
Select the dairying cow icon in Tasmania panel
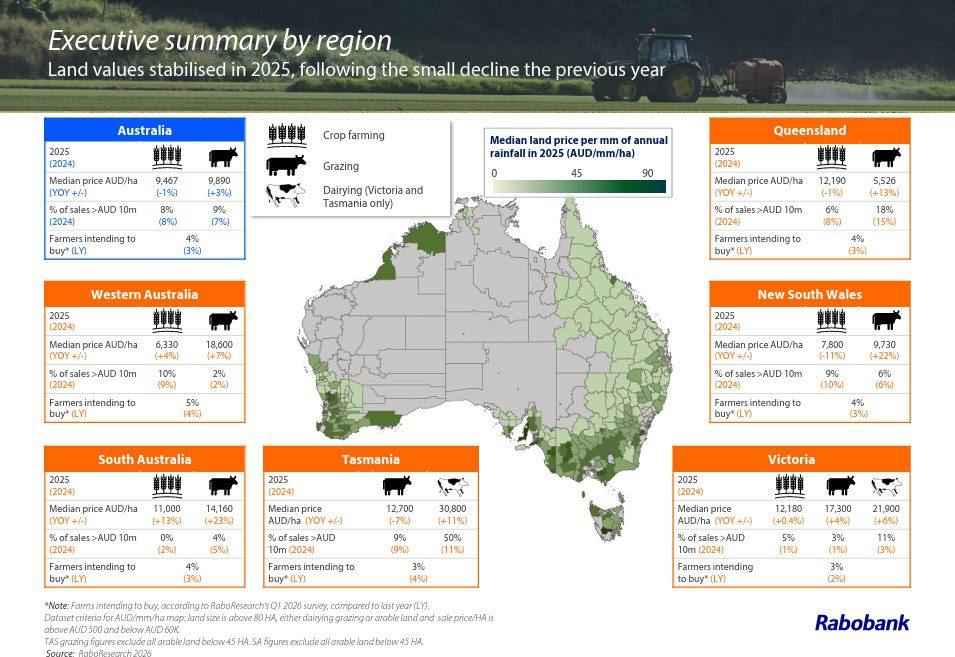pyautogui.click(x=451, y=486)
